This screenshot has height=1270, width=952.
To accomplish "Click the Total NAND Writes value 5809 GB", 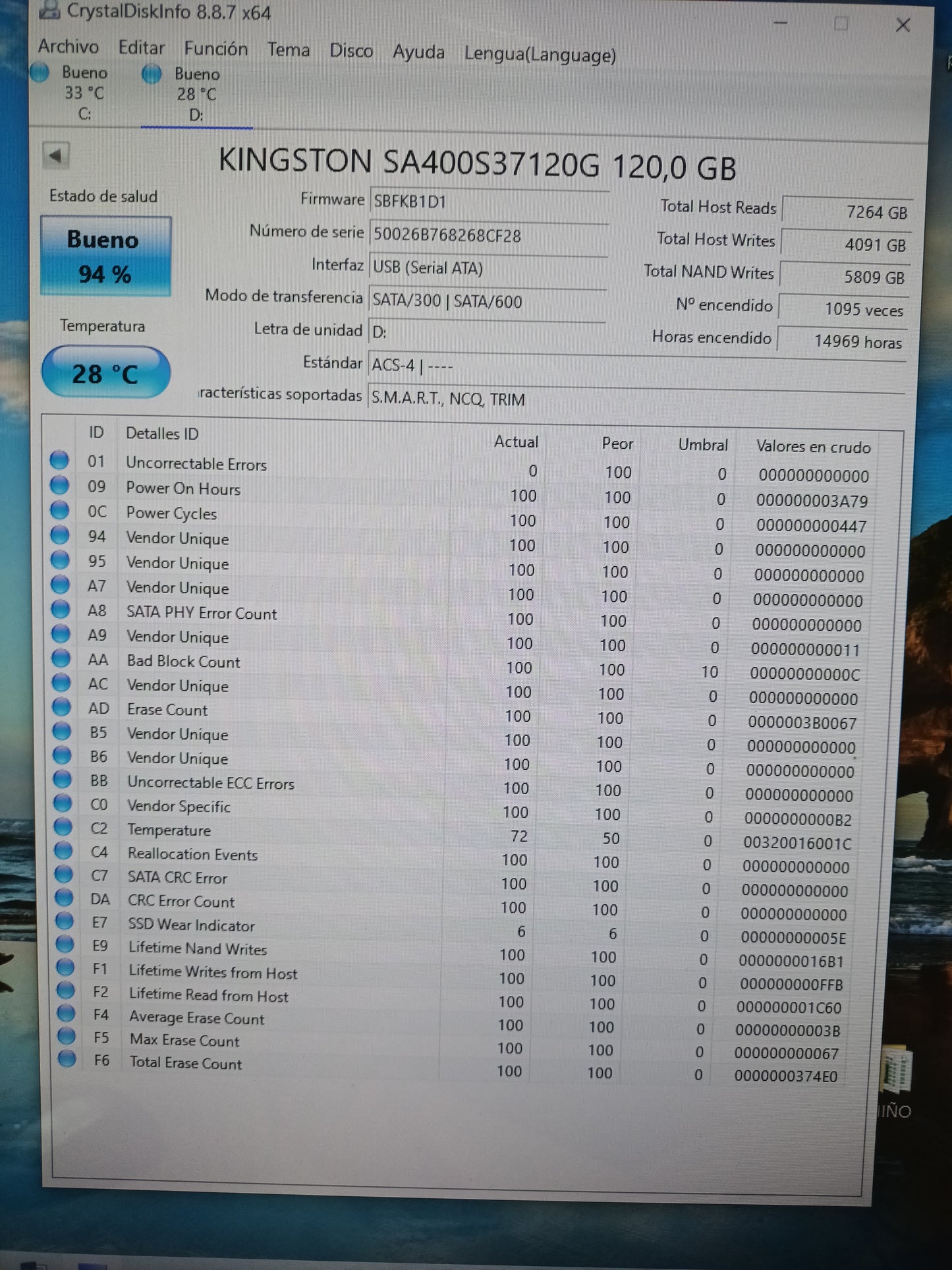I will tap(845, 276).
